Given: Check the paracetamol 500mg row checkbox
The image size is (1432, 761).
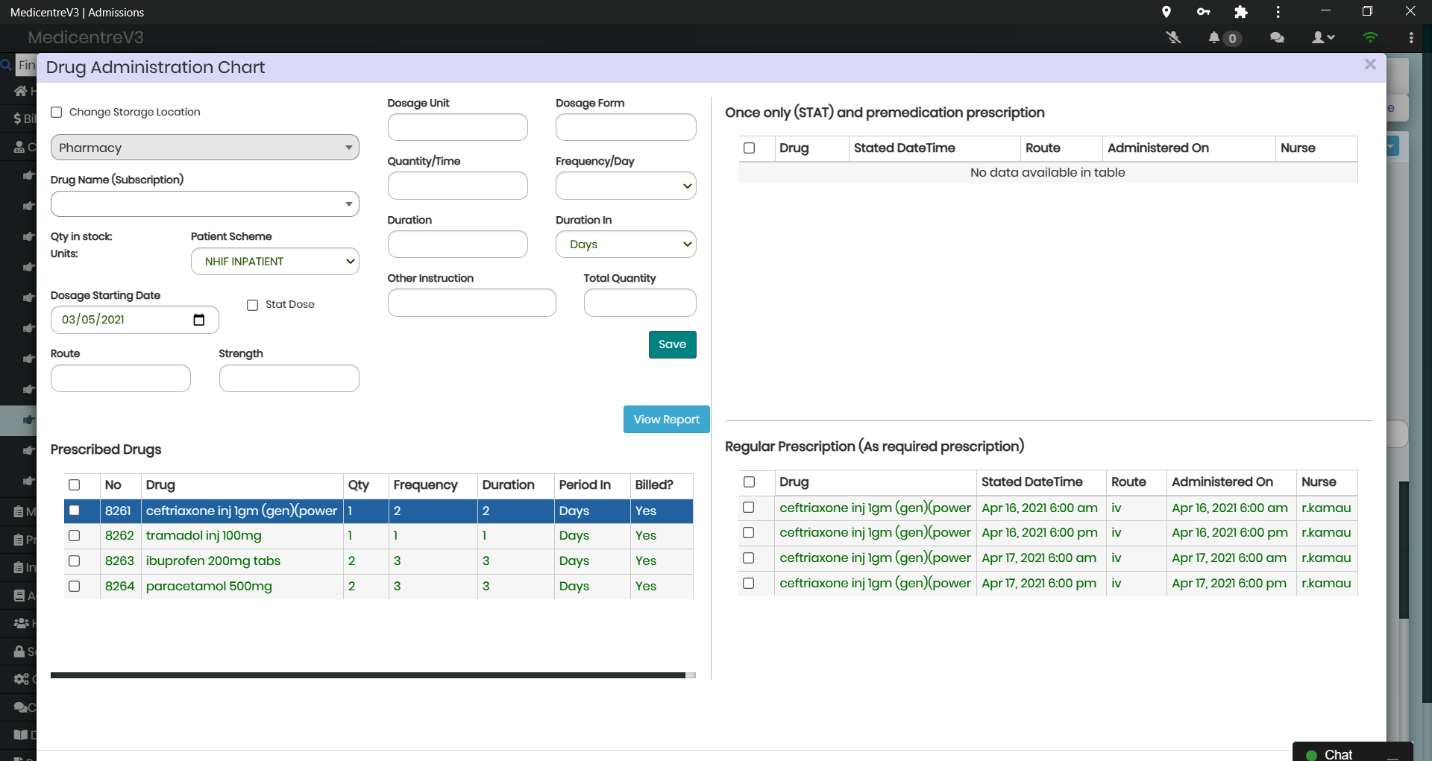Looking at the screenshot, I should [x=74, y=586].
